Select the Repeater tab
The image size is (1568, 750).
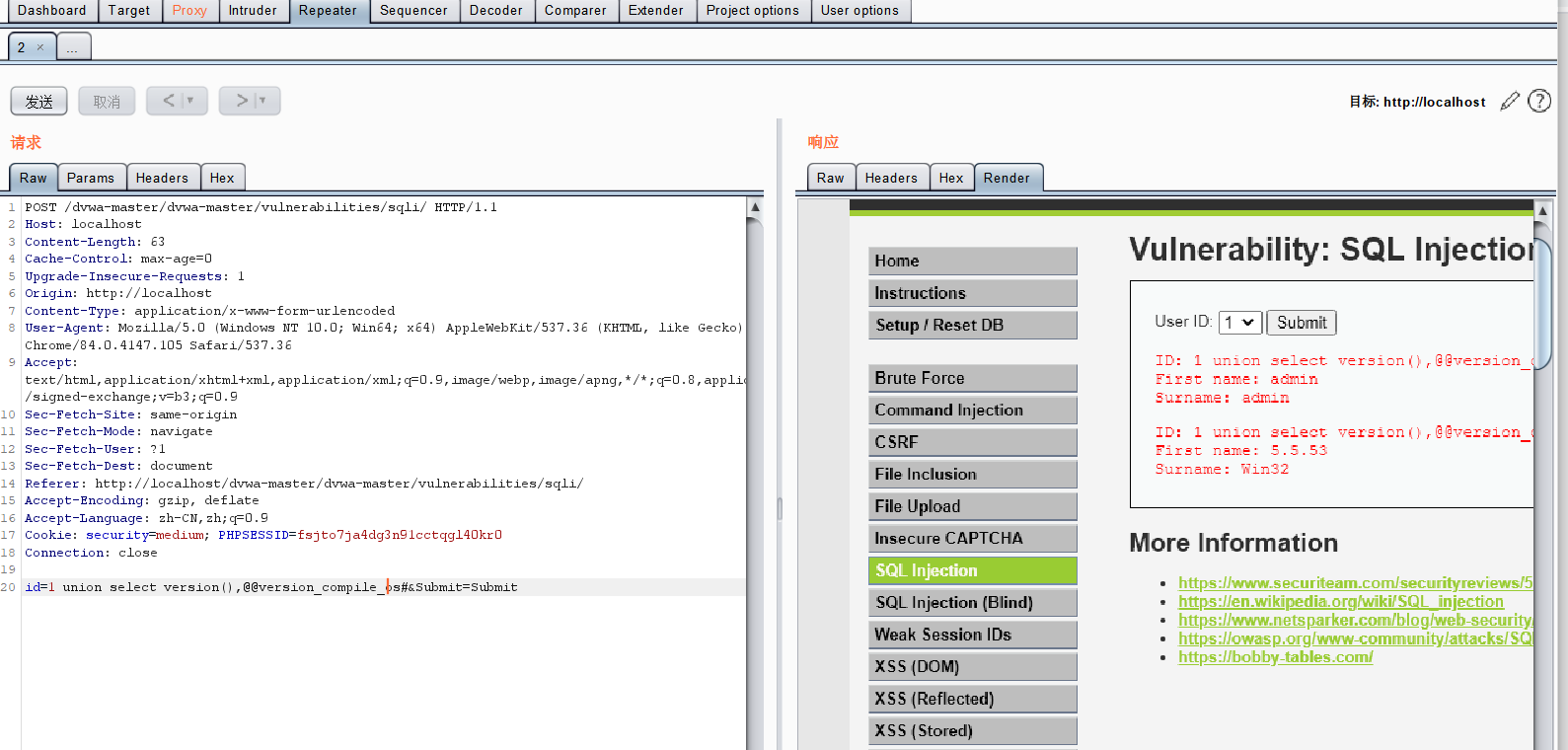coord(328,11)
